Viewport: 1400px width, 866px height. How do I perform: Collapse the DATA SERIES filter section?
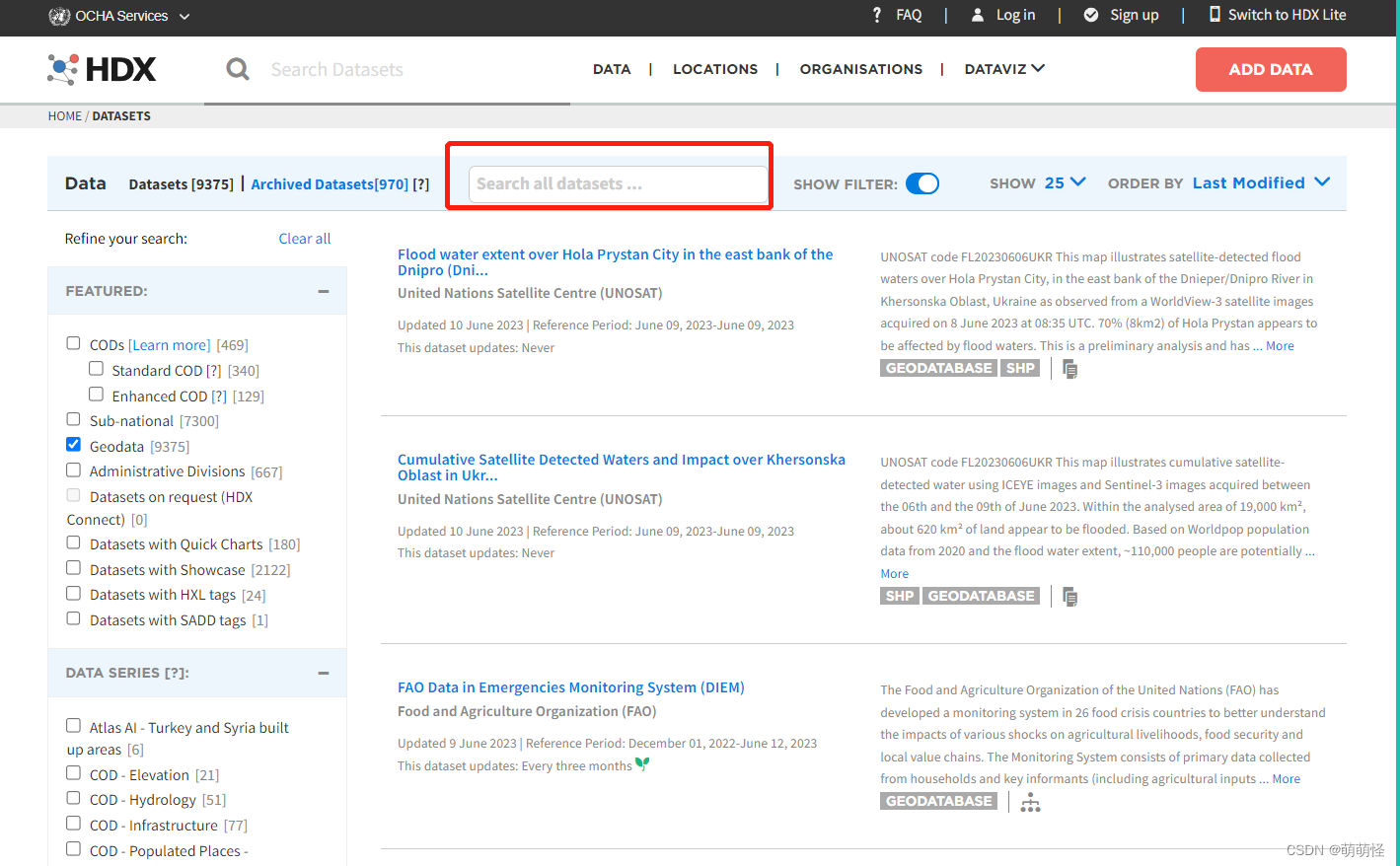(x=324, y=673)
